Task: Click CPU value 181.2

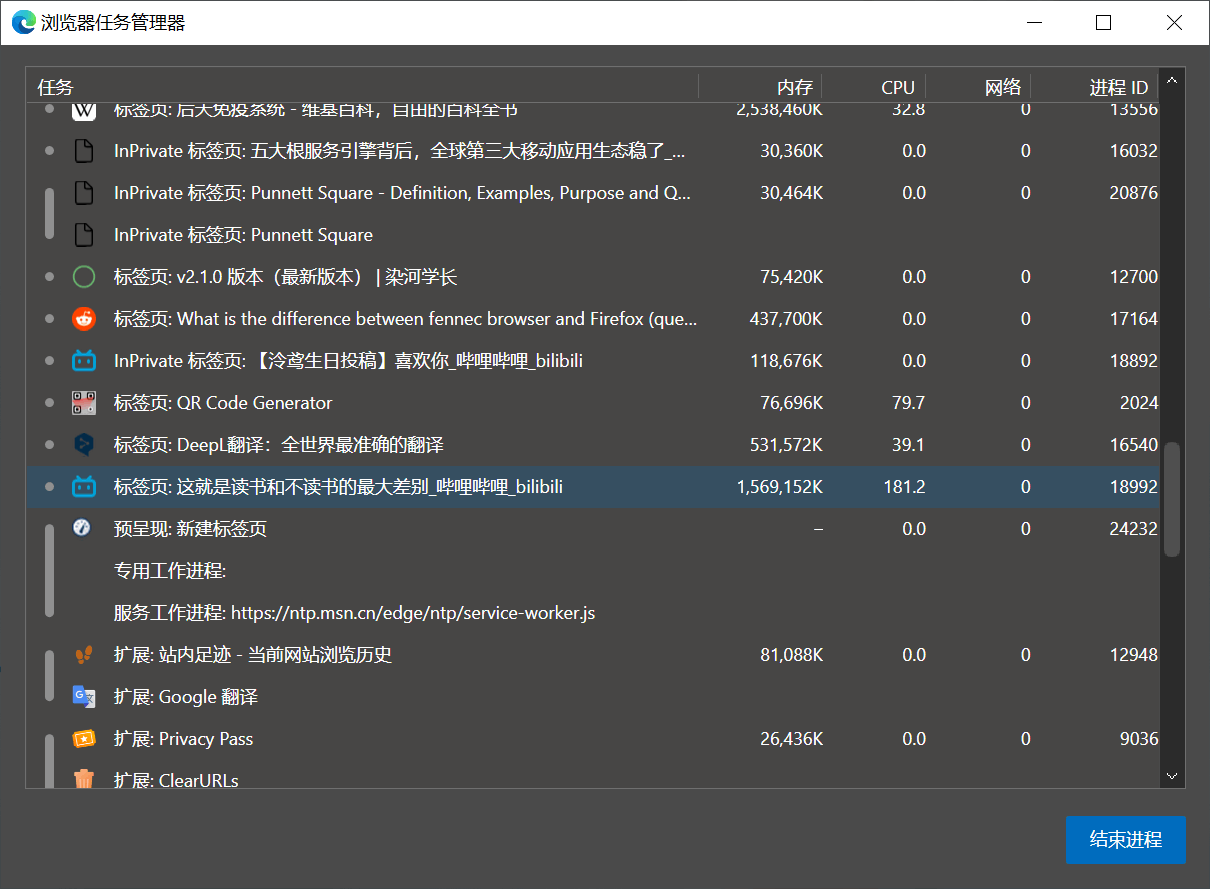Action: point(905,487)
